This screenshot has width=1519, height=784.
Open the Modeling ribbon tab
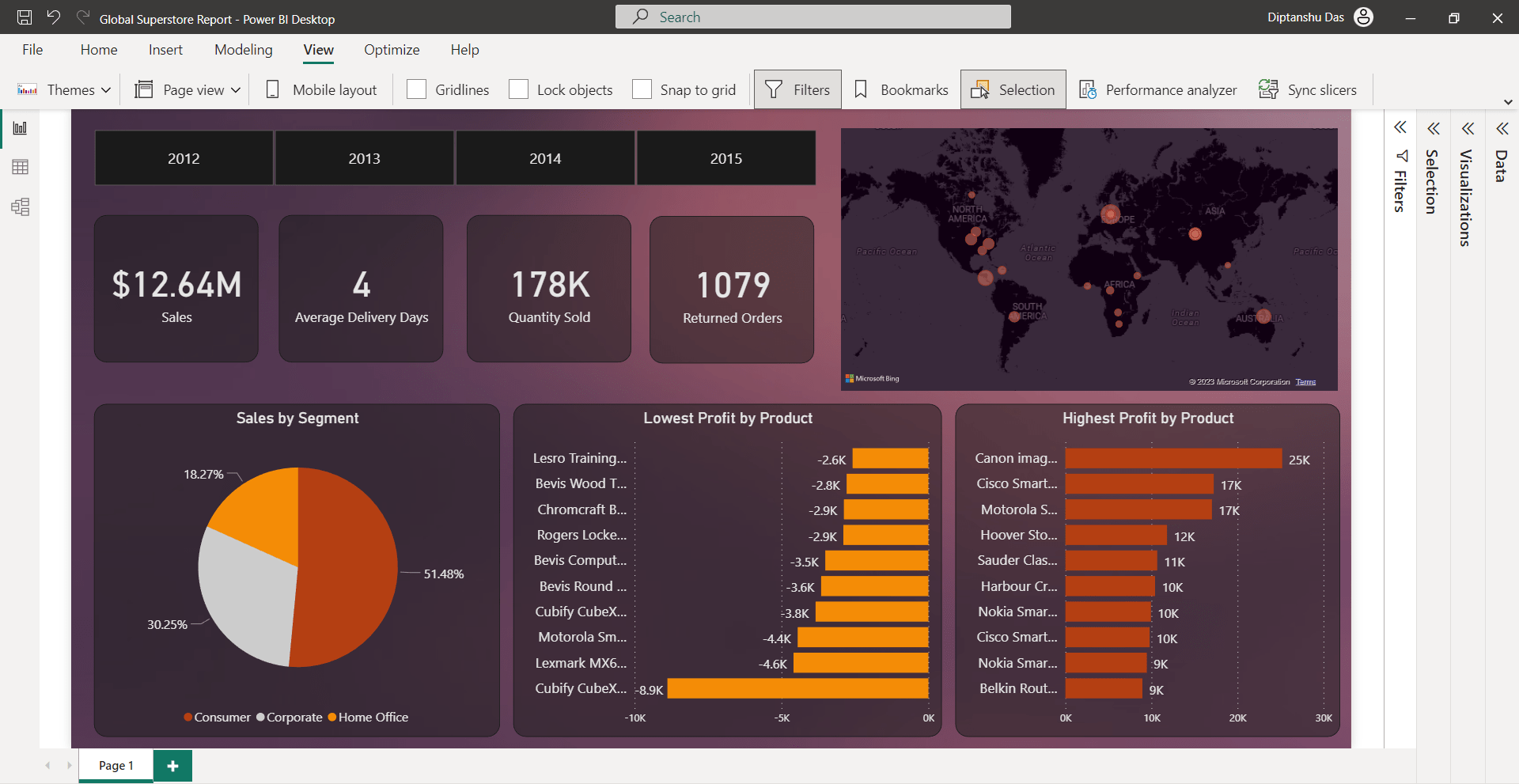(244, 50)
